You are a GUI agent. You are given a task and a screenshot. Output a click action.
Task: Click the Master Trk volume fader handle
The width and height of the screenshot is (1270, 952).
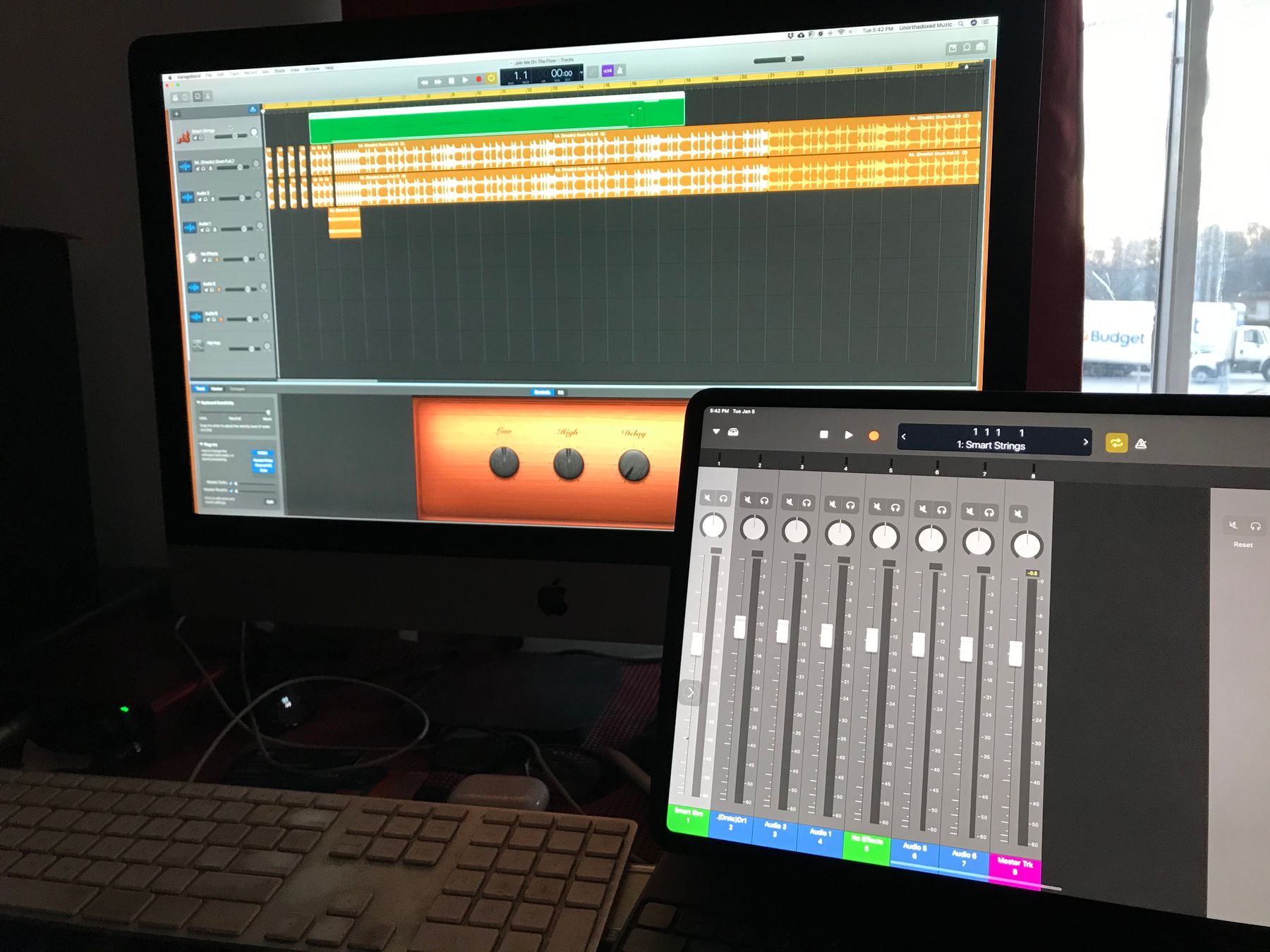tap(1015, 654)
